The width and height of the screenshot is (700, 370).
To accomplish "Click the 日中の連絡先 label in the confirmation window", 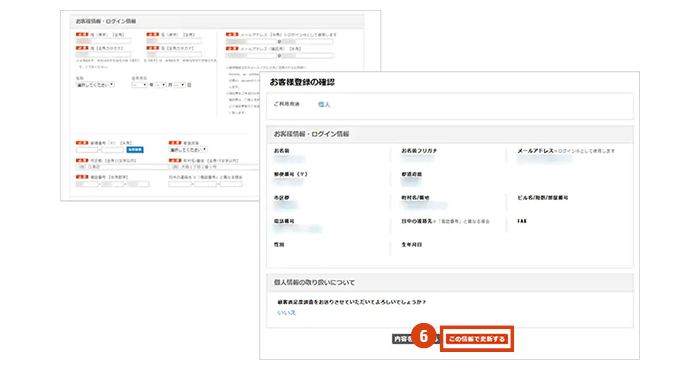I will (x=417, y=221).
